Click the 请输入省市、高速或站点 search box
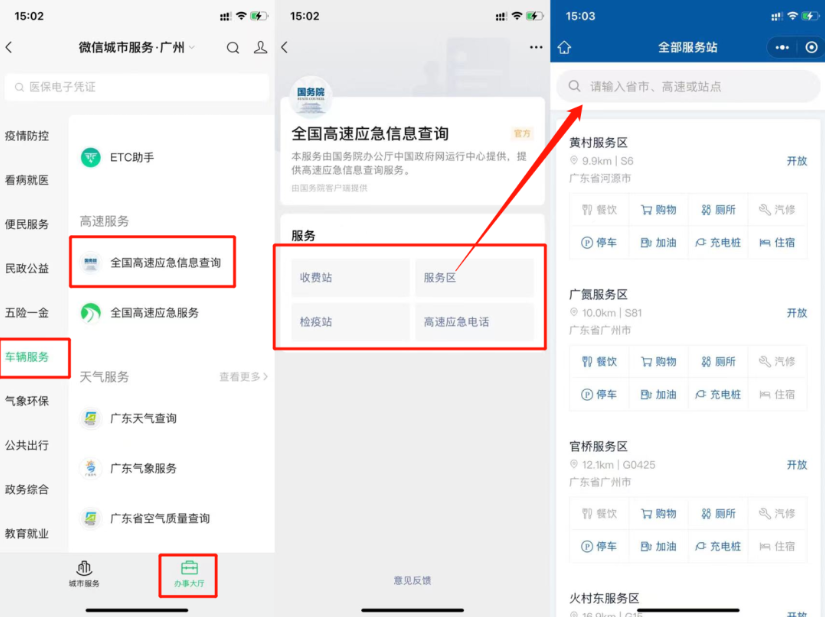 (688, 86)
